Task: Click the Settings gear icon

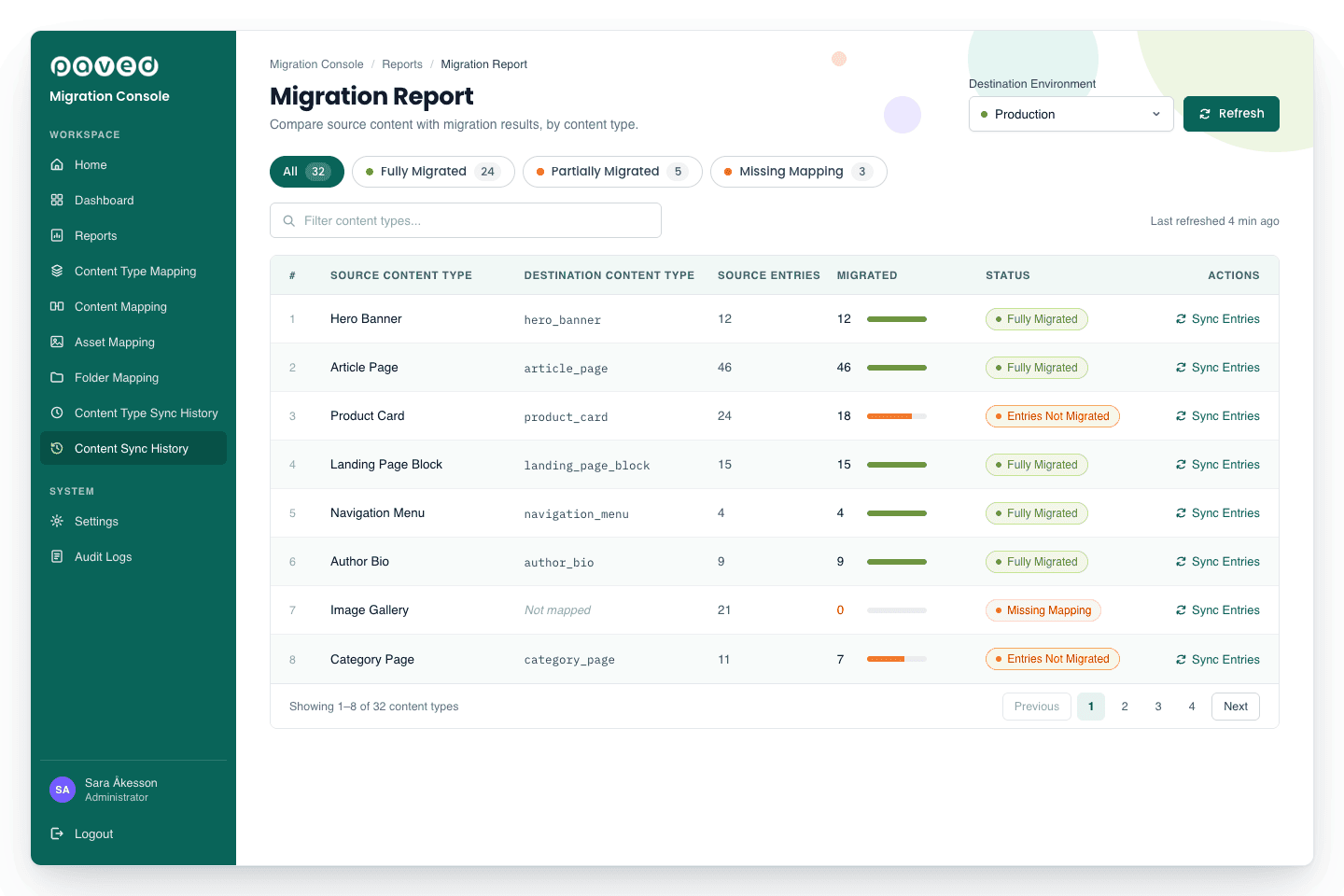Action: [57, 522]
